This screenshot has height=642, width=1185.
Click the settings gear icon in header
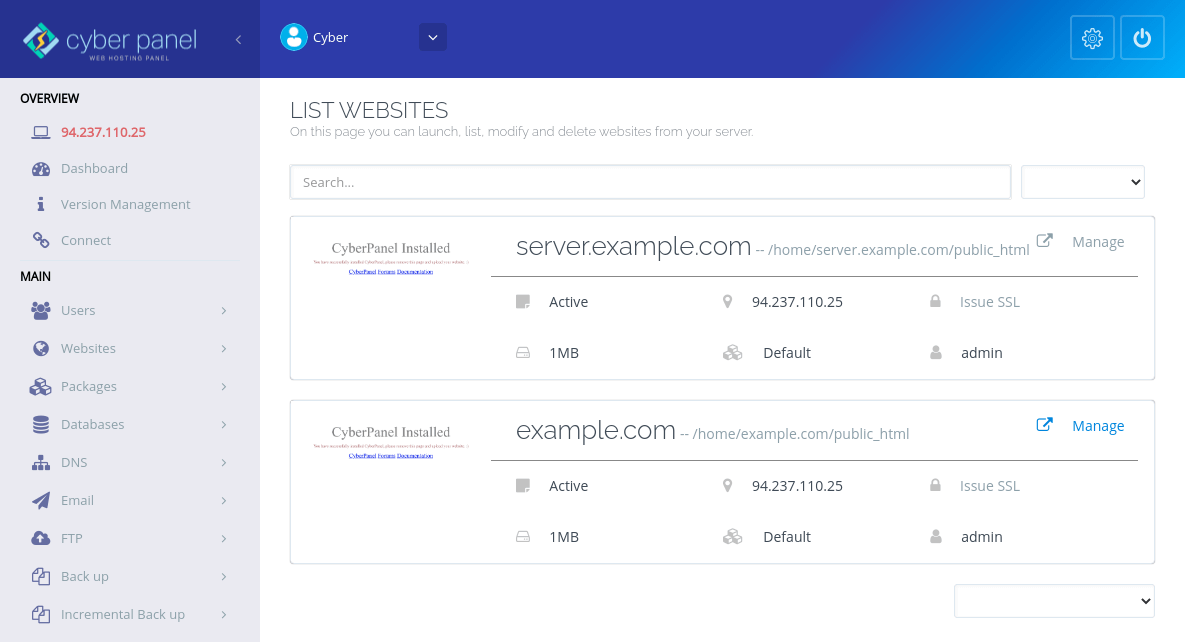tap(1092, 38)
